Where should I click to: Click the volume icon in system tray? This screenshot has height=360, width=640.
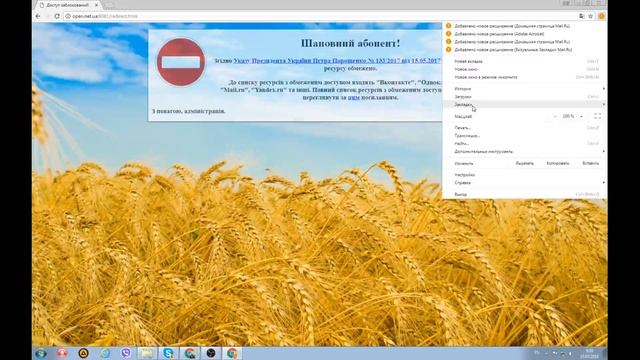[570, 353]
